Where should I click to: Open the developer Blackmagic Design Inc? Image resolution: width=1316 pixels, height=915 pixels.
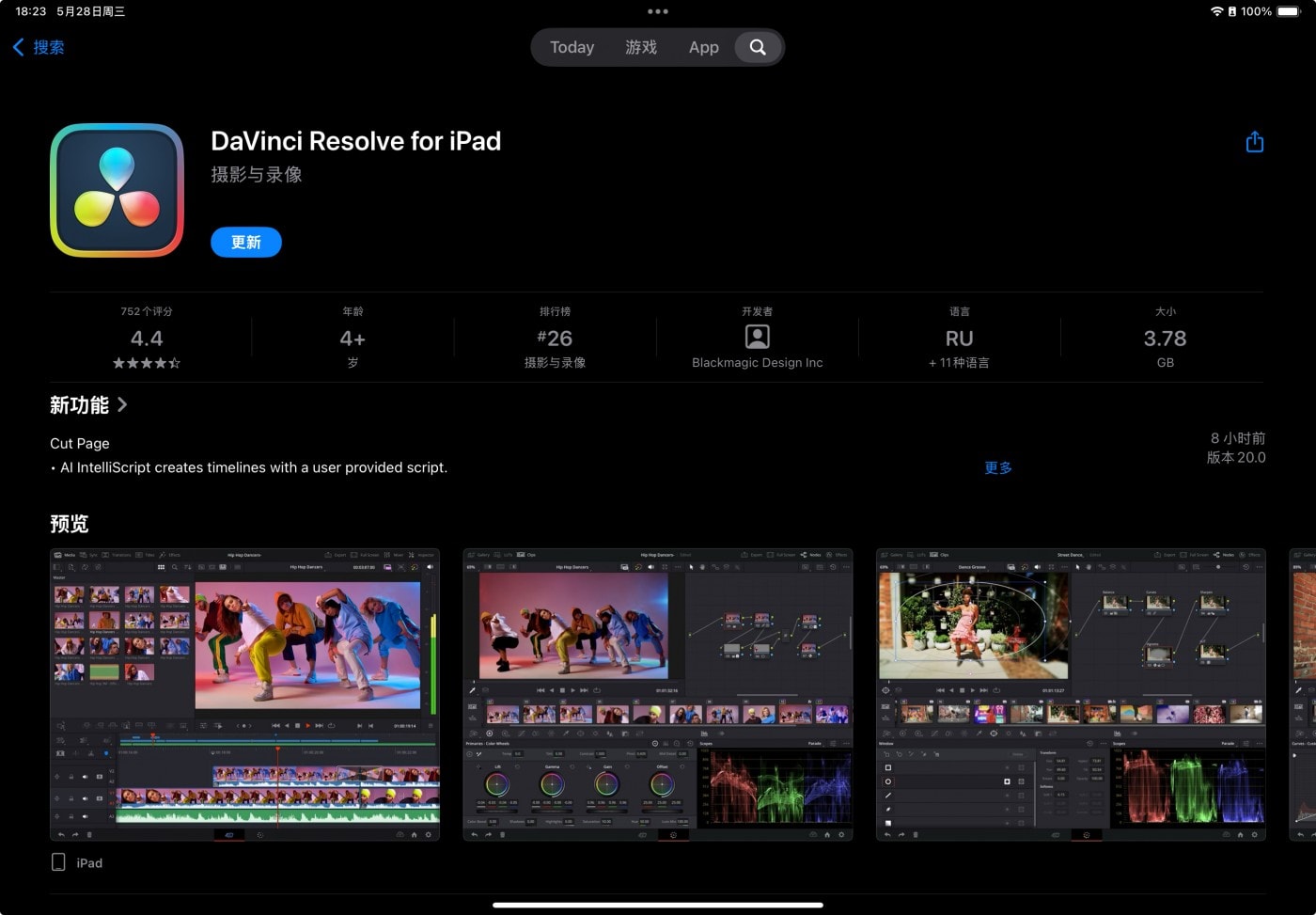point(757,337)
